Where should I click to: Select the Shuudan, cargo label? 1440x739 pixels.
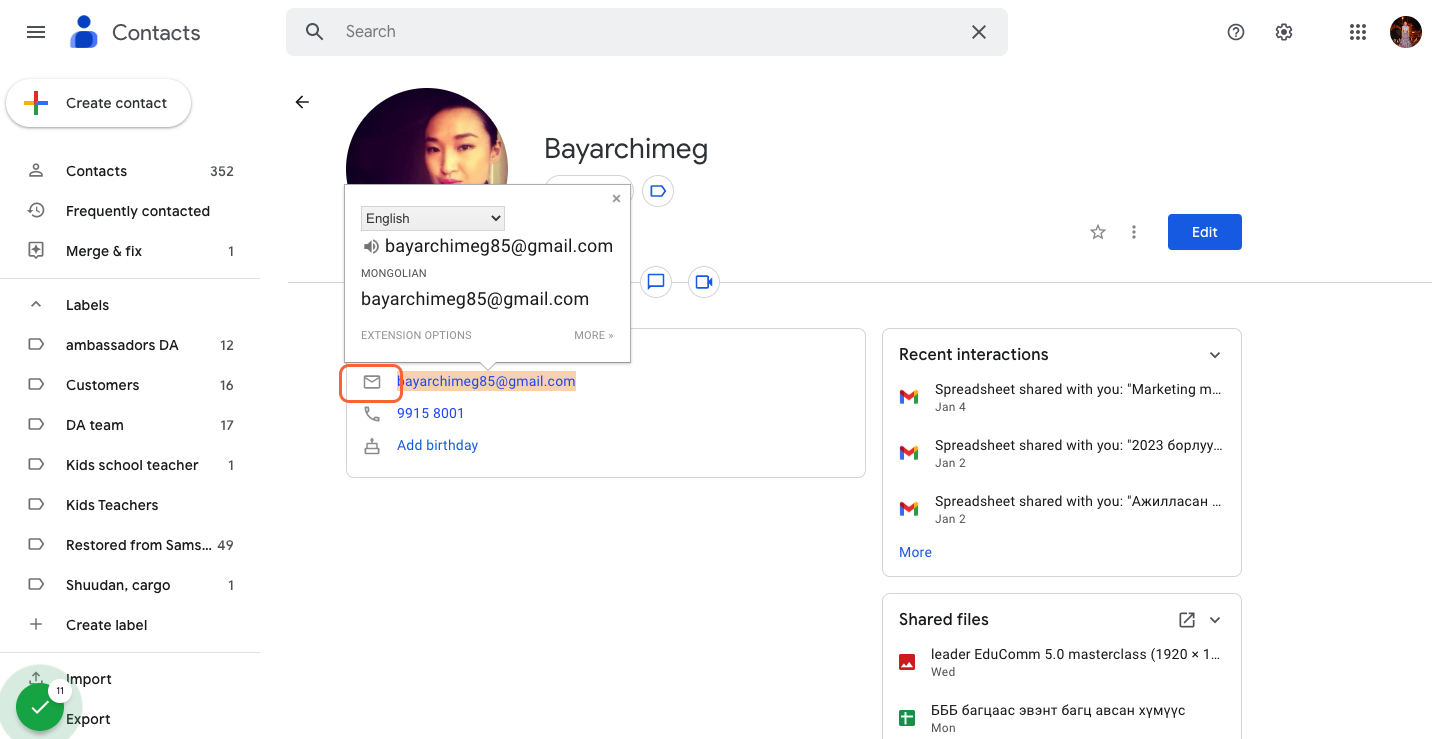click(130, 585)
